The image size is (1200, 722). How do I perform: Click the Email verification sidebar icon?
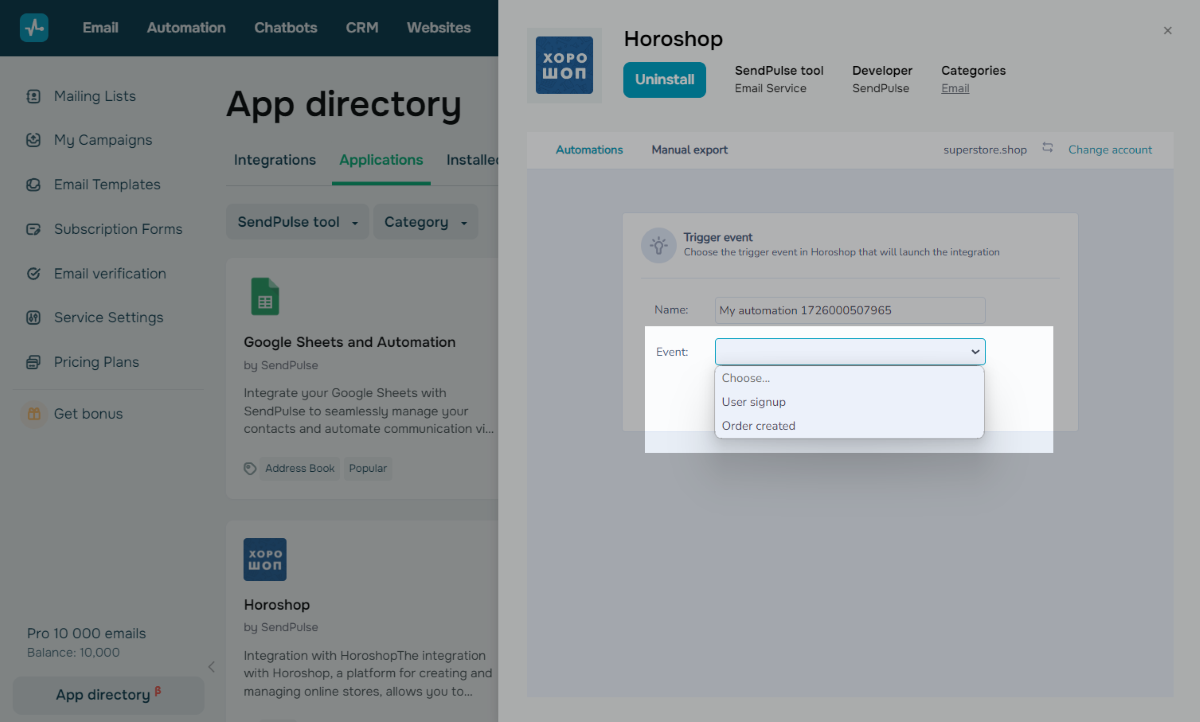[x=34, y=274]
